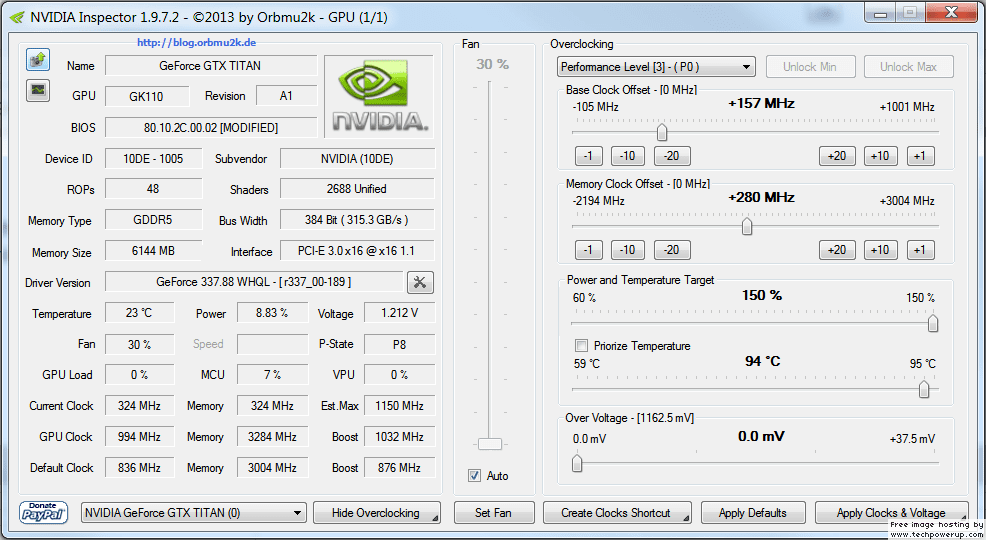Click the Temperature field 23 °C
The width and height of the screenshot is (986, 540).
139,312
